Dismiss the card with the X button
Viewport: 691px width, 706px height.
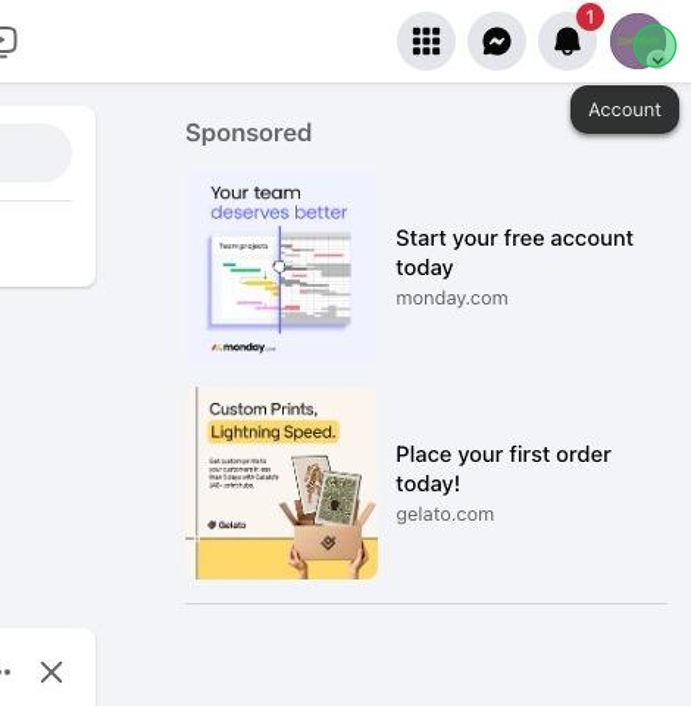(51, 672)
